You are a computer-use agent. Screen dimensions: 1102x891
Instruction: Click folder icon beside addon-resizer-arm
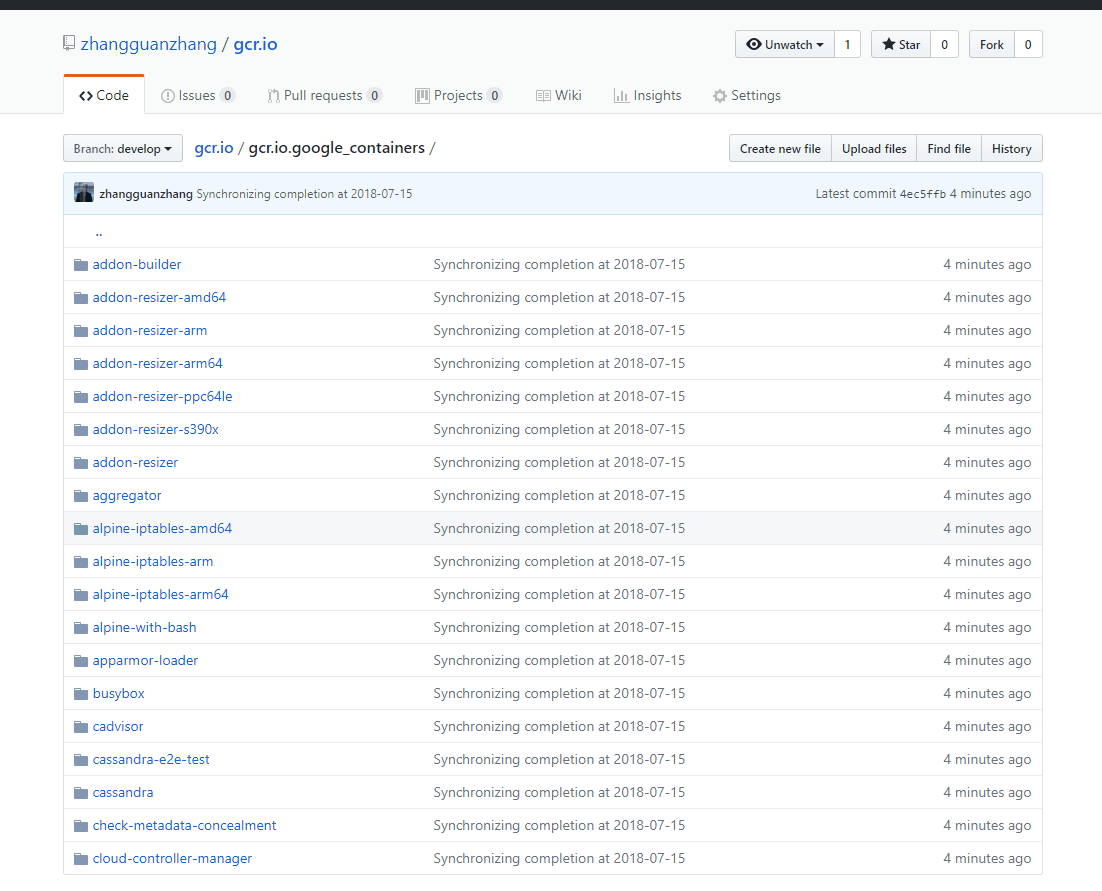(81, 331)
